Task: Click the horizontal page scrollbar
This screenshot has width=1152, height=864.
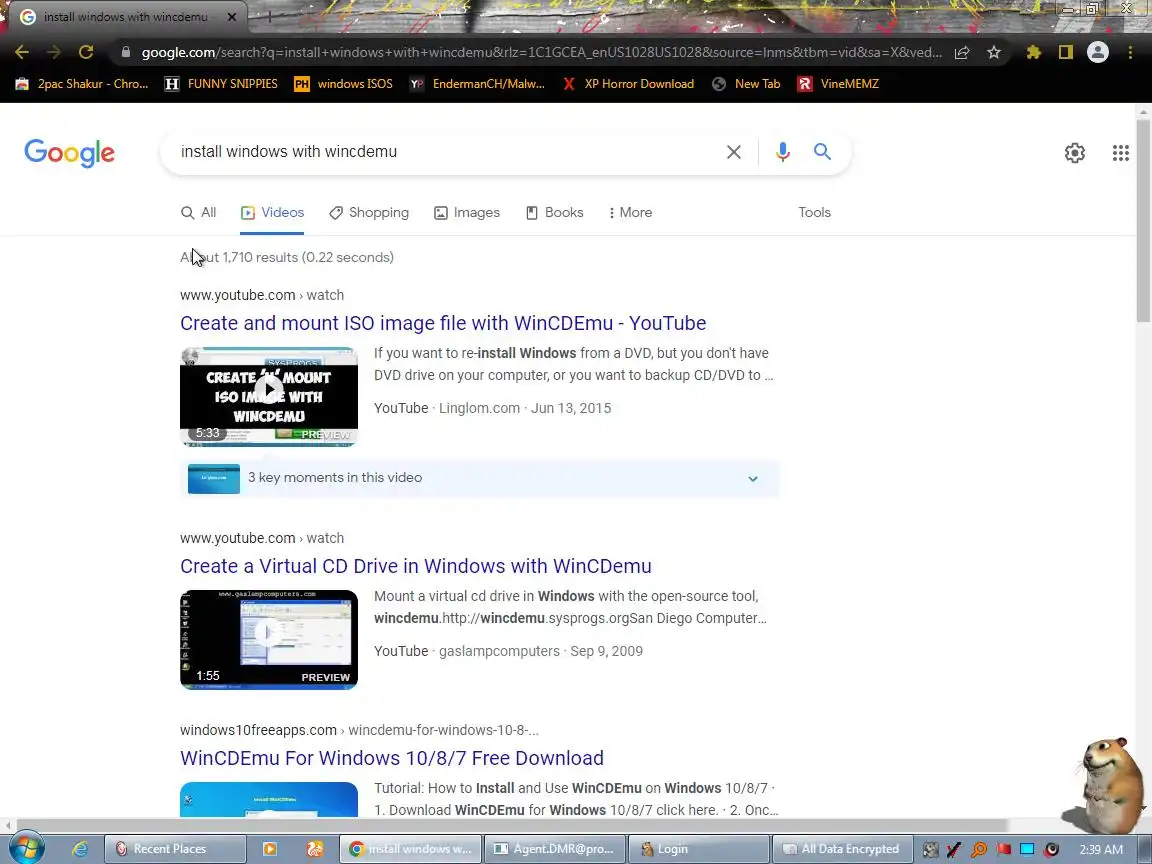Action: tap(511, 825)
